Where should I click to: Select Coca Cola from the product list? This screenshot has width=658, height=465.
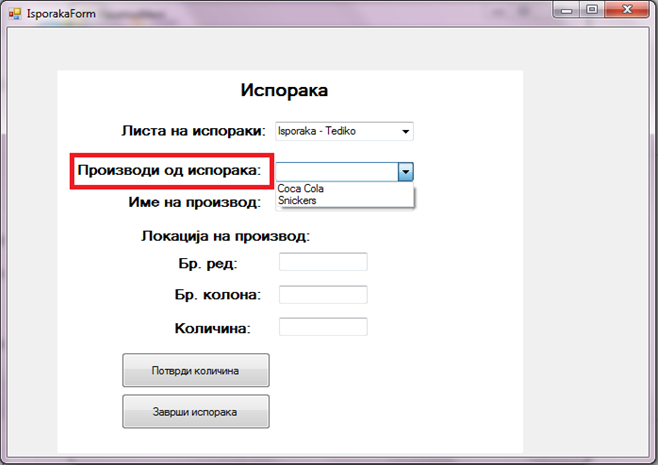point(301,189)
